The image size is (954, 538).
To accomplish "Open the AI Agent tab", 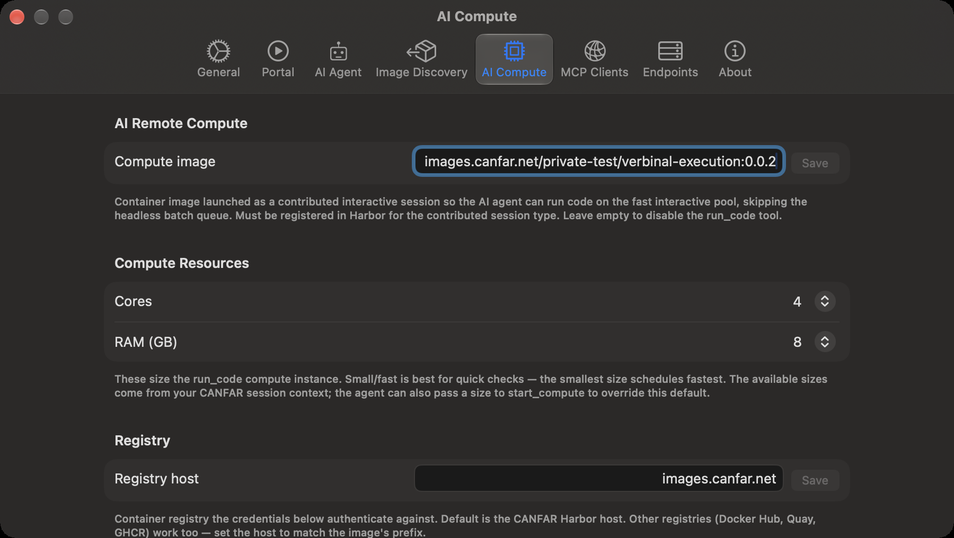I will pos(338,60).
